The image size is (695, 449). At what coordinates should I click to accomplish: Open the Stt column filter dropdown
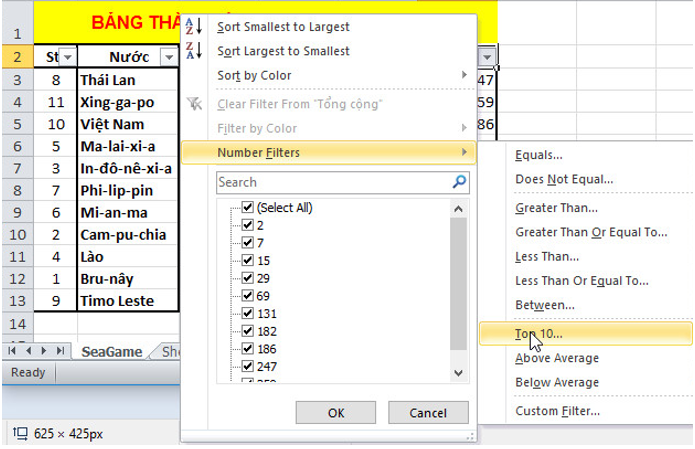click(68, 57)
